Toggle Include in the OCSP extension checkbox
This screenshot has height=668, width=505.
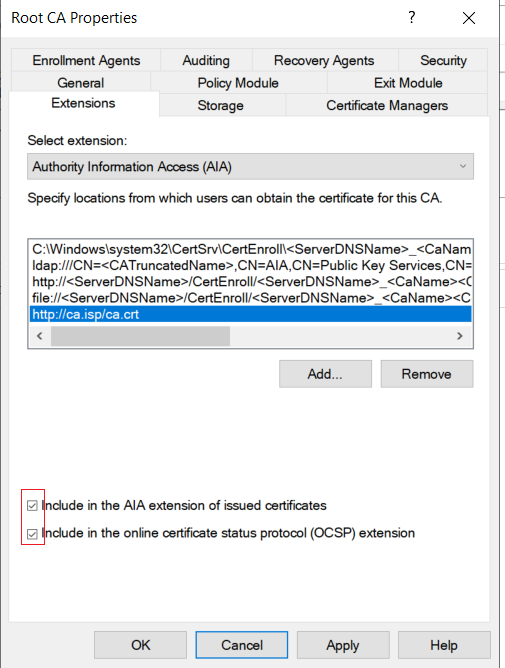point(32,534)
